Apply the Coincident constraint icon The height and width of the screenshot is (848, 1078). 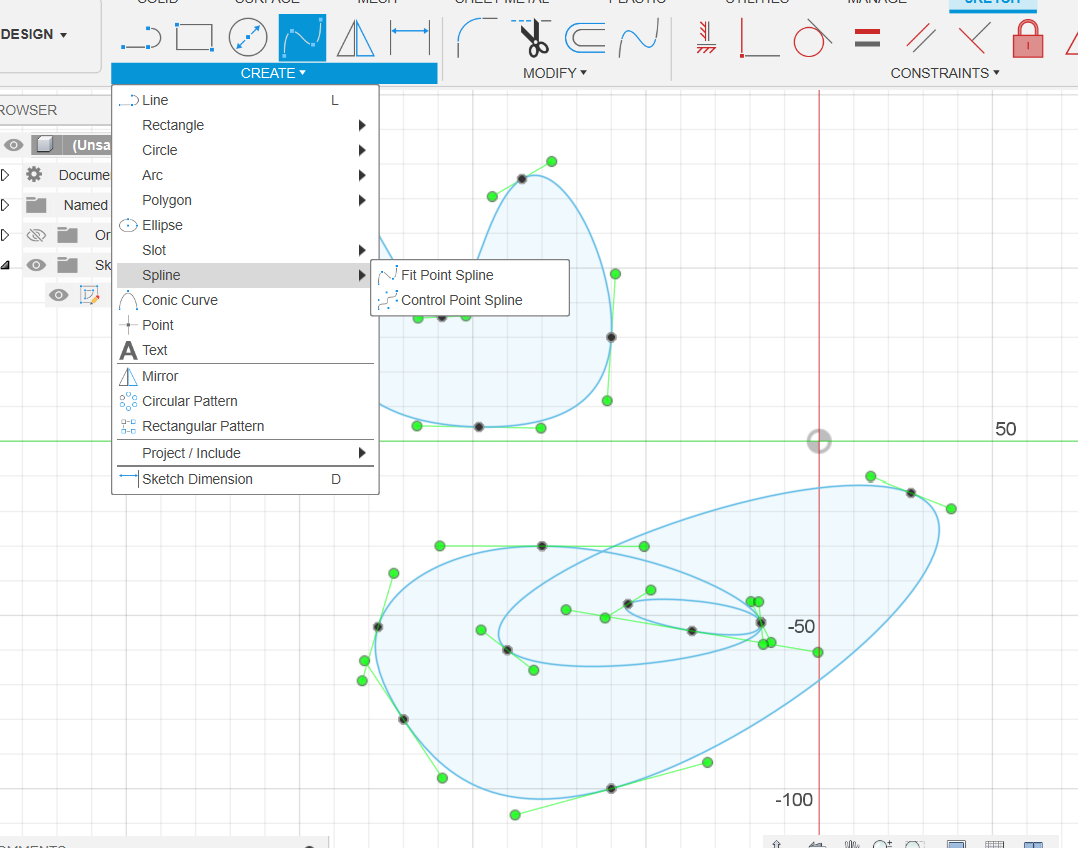click(x=759, y=38)
